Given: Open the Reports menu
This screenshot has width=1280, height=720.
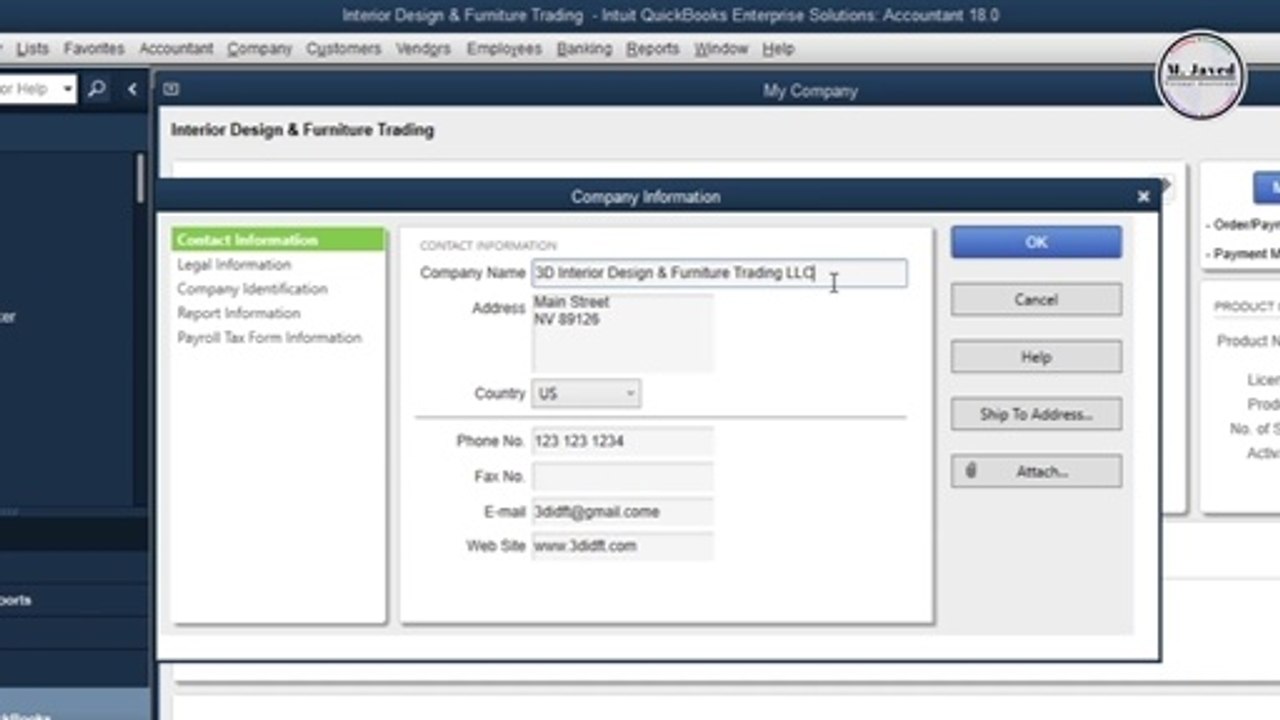Looking at the screenshot, I should pos(652,48).
